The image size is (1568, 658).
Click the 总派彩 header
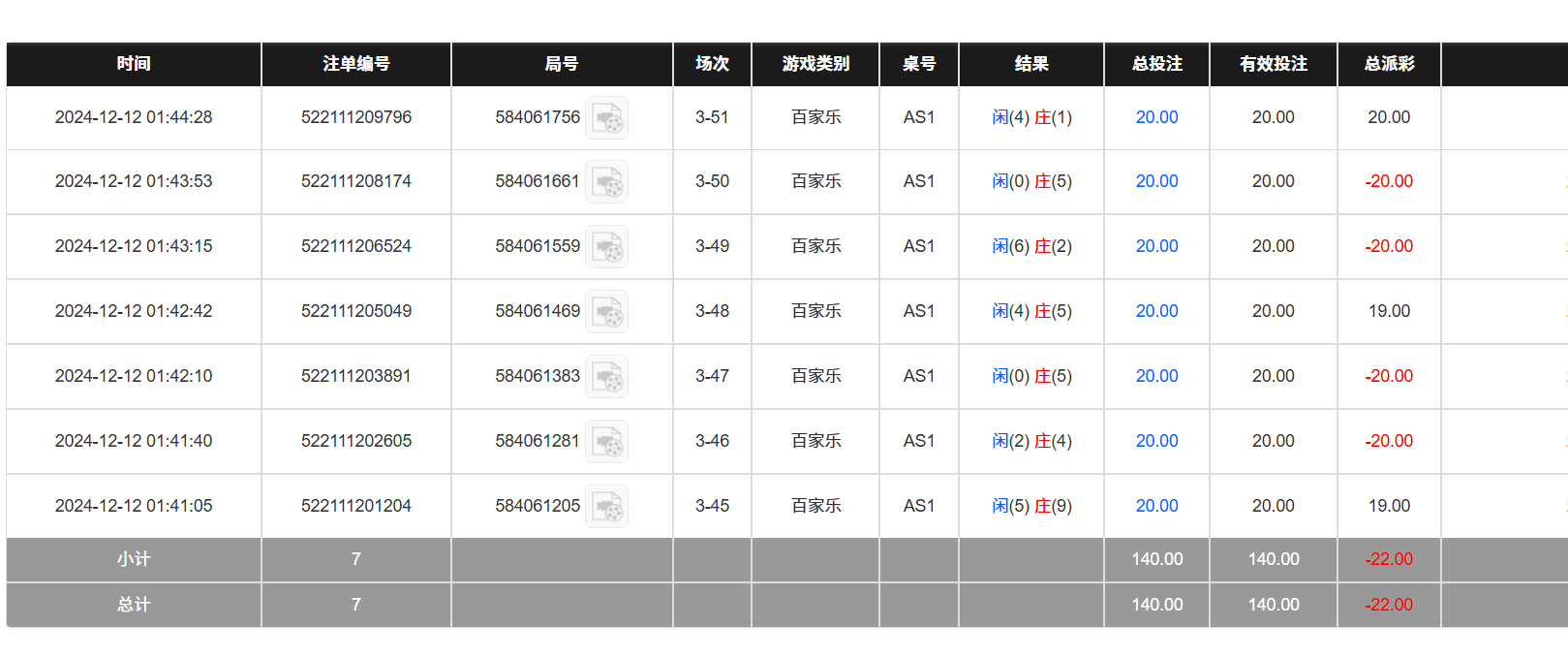[1389, 64]
